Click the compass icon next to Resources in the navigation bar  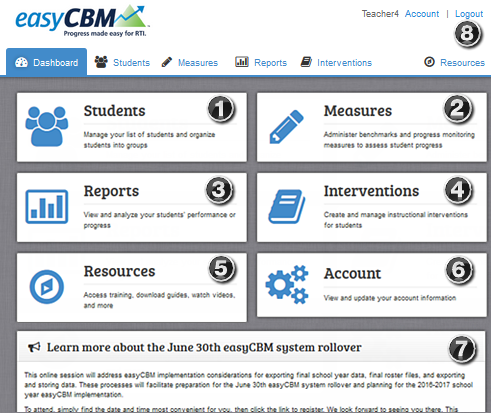[429, 62]
